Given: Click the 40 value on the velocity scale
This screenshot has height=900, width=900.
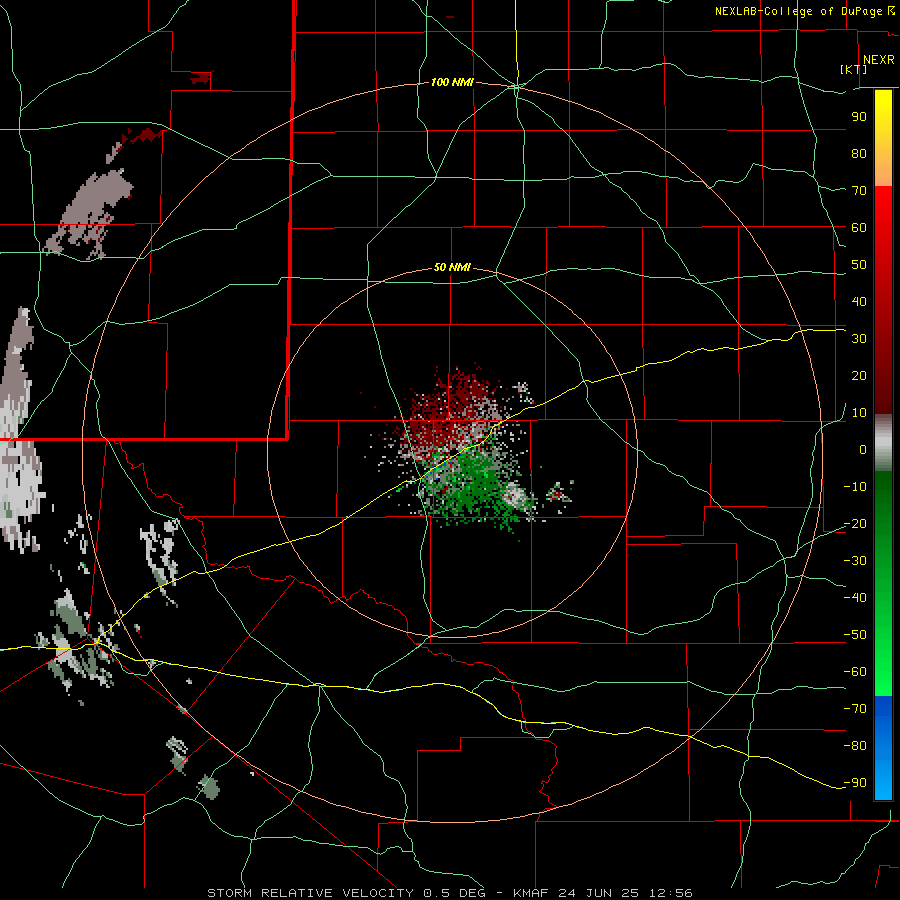Looking at the screenshot, I should point(859,301).
